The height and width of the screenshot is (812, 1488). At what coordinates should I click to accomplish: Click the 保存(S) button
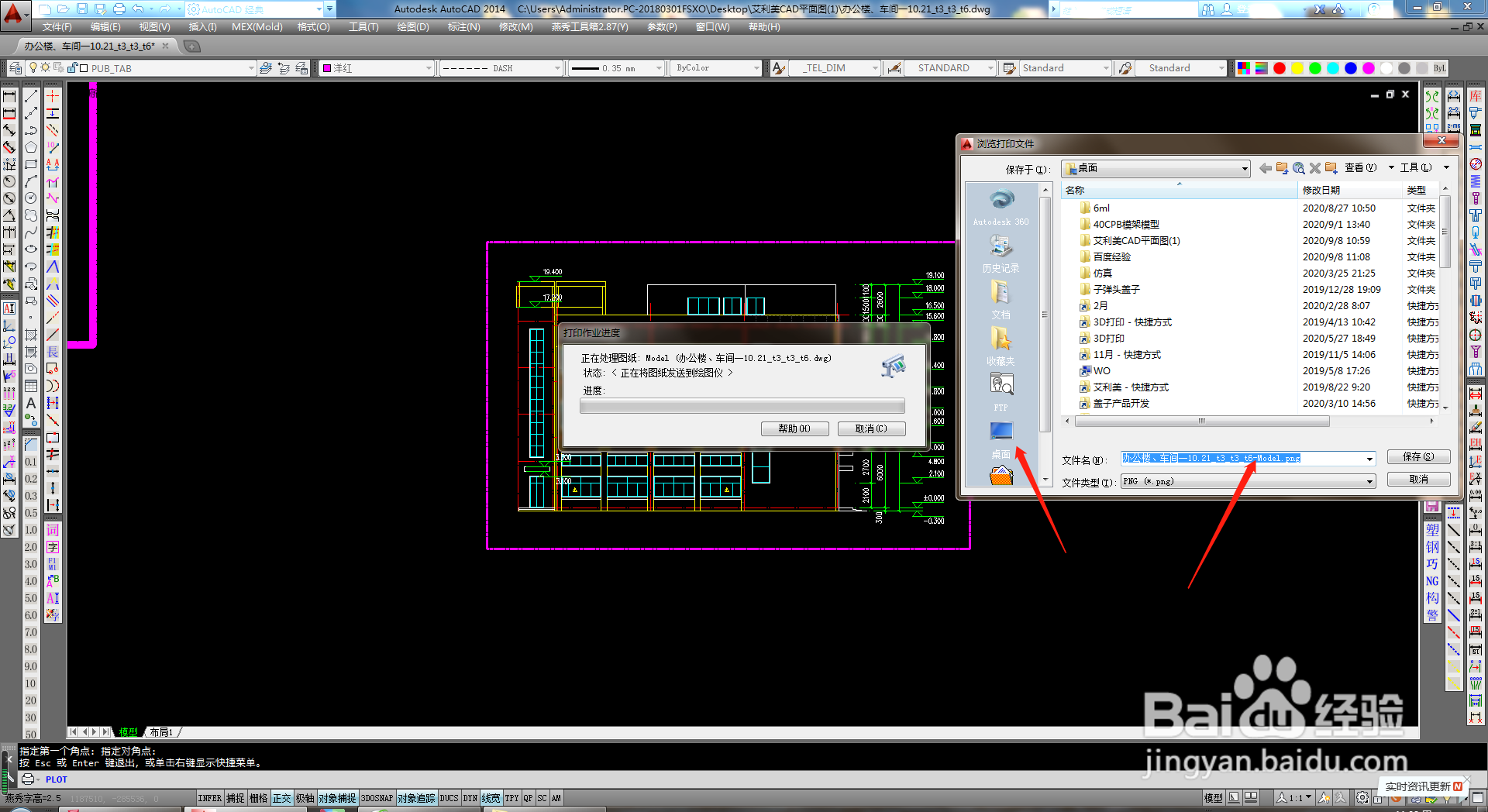(1418, 457)
